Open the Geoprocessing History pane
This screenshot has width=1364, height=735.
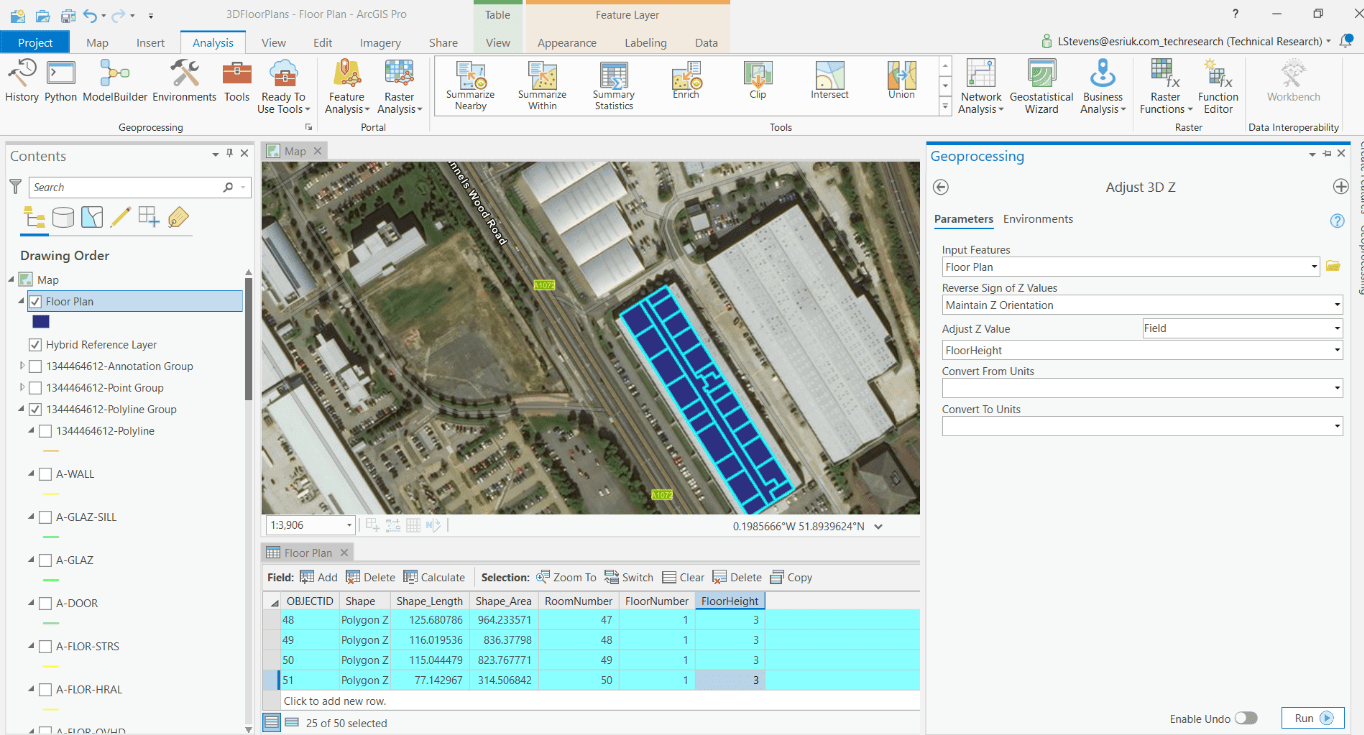22,85
